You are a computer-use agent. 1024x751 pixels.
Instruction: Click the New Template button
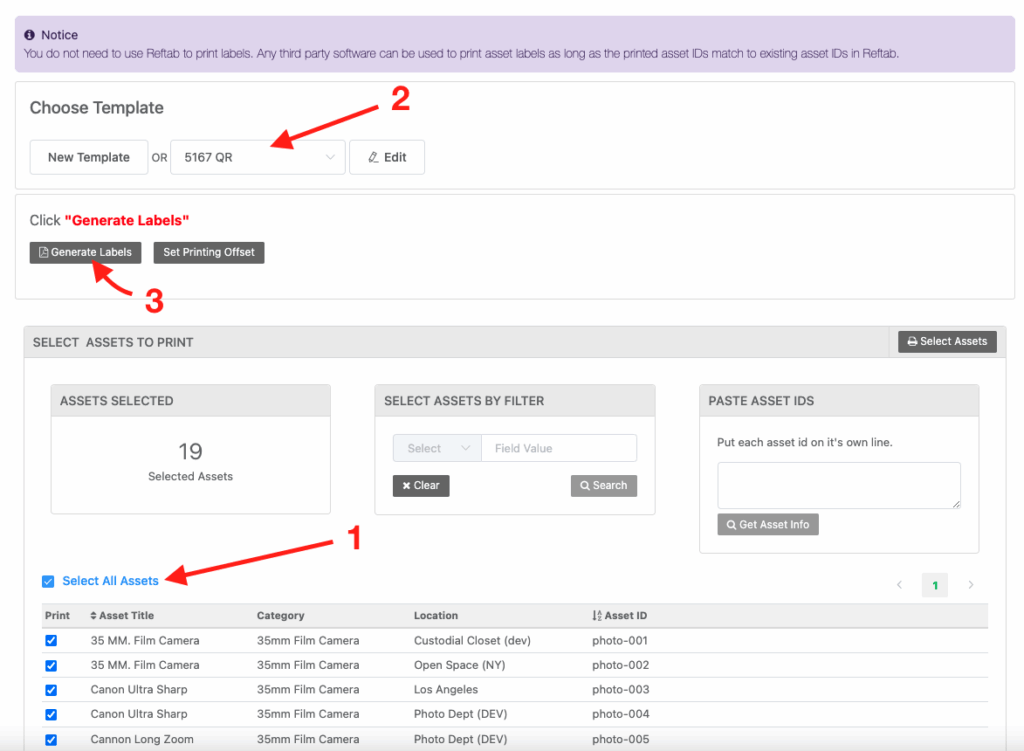89,157
